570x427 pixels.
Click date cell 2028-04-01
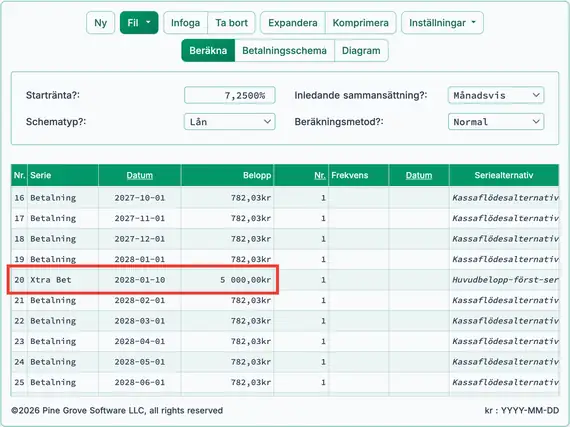click(x=140, y=342)
